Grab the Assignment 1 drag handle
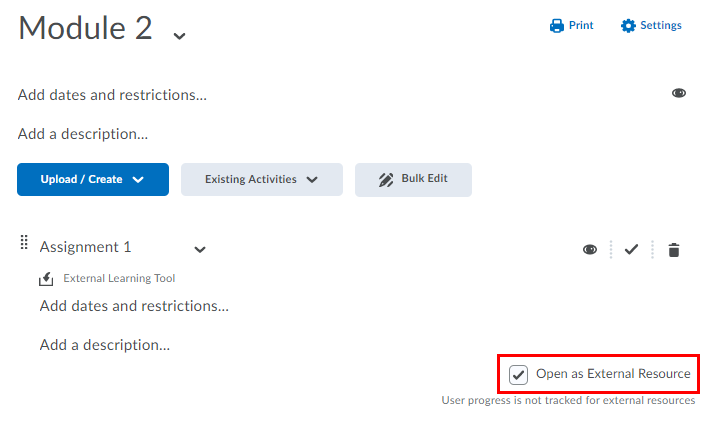 [24, 243]
